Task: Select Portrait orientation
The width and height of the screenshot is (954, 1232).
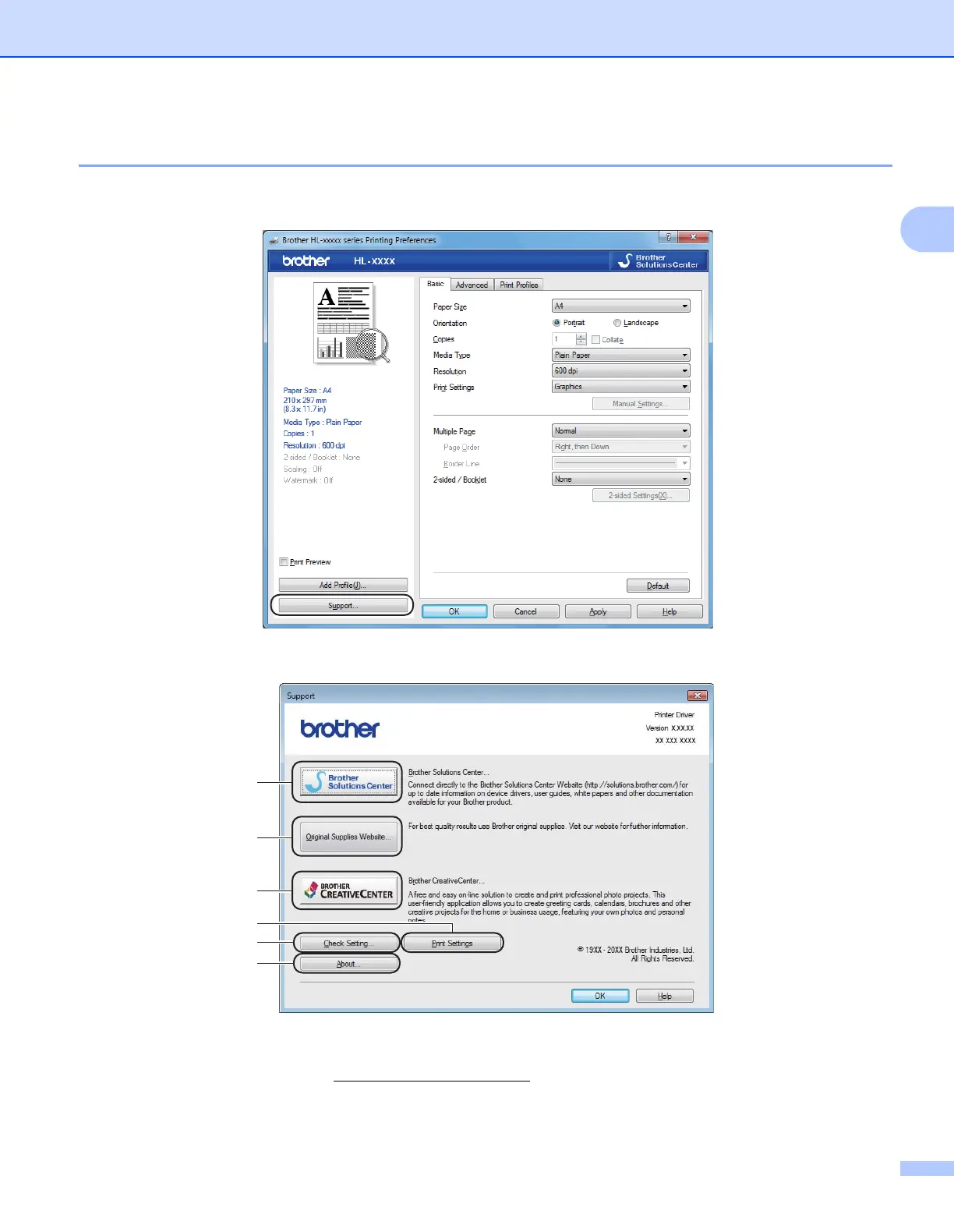Action: pos(556,323)
